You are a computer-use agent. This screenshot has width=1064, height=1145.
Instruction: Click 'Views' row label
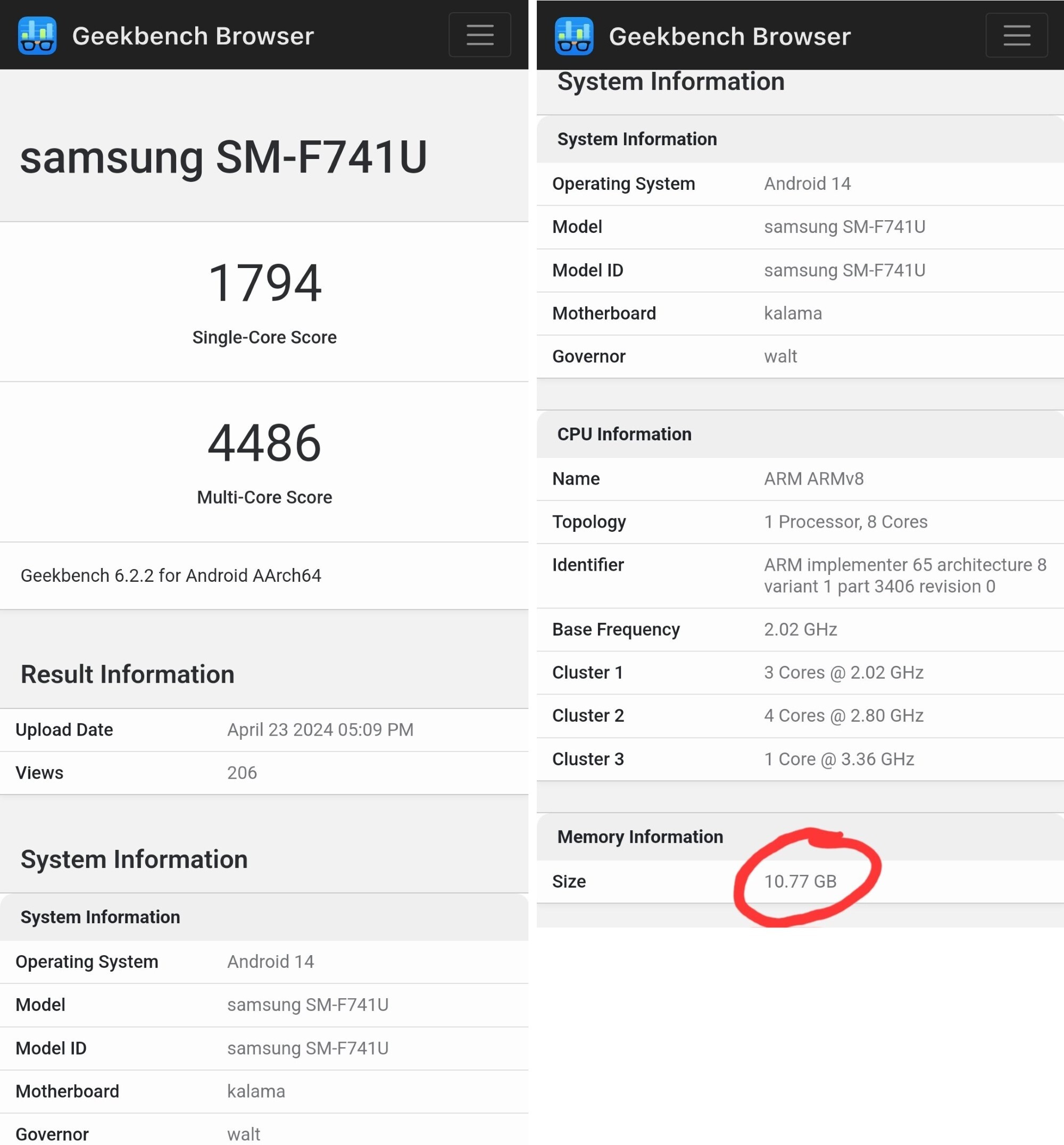click(x=39, y=773)
